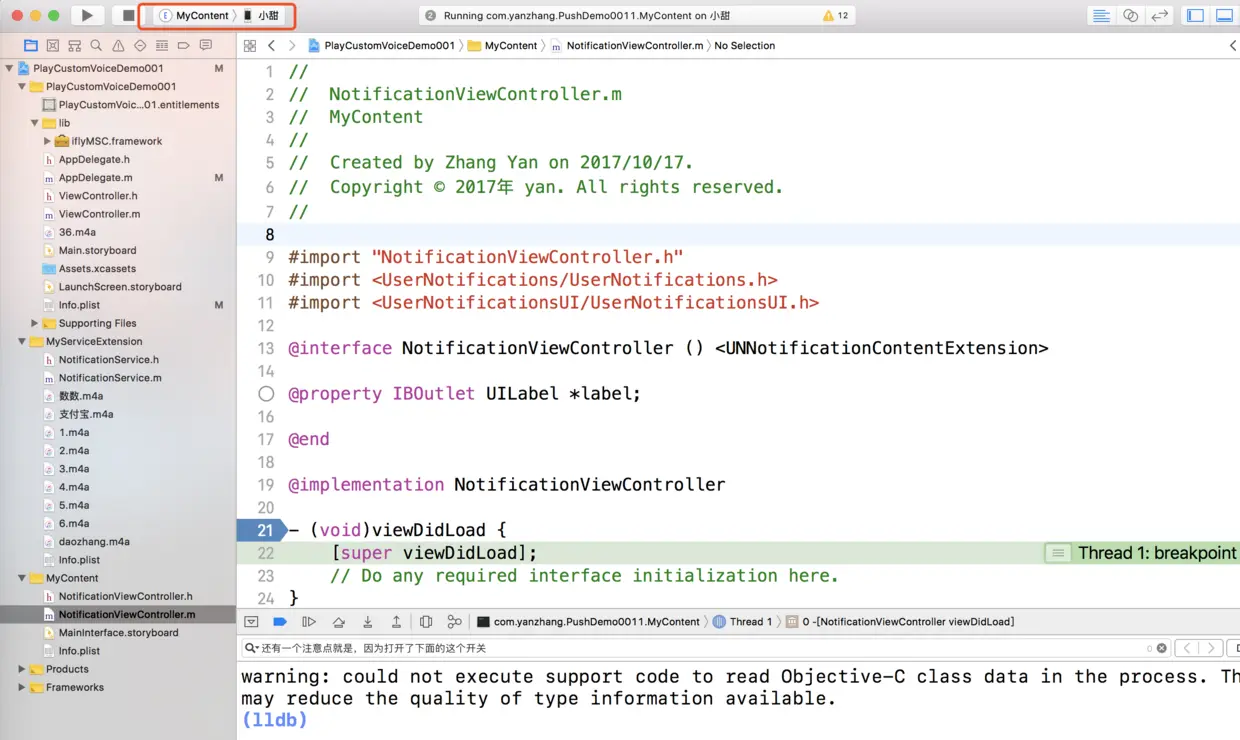Expand the Products group
1240x740 pixels.
coord(22,669)
